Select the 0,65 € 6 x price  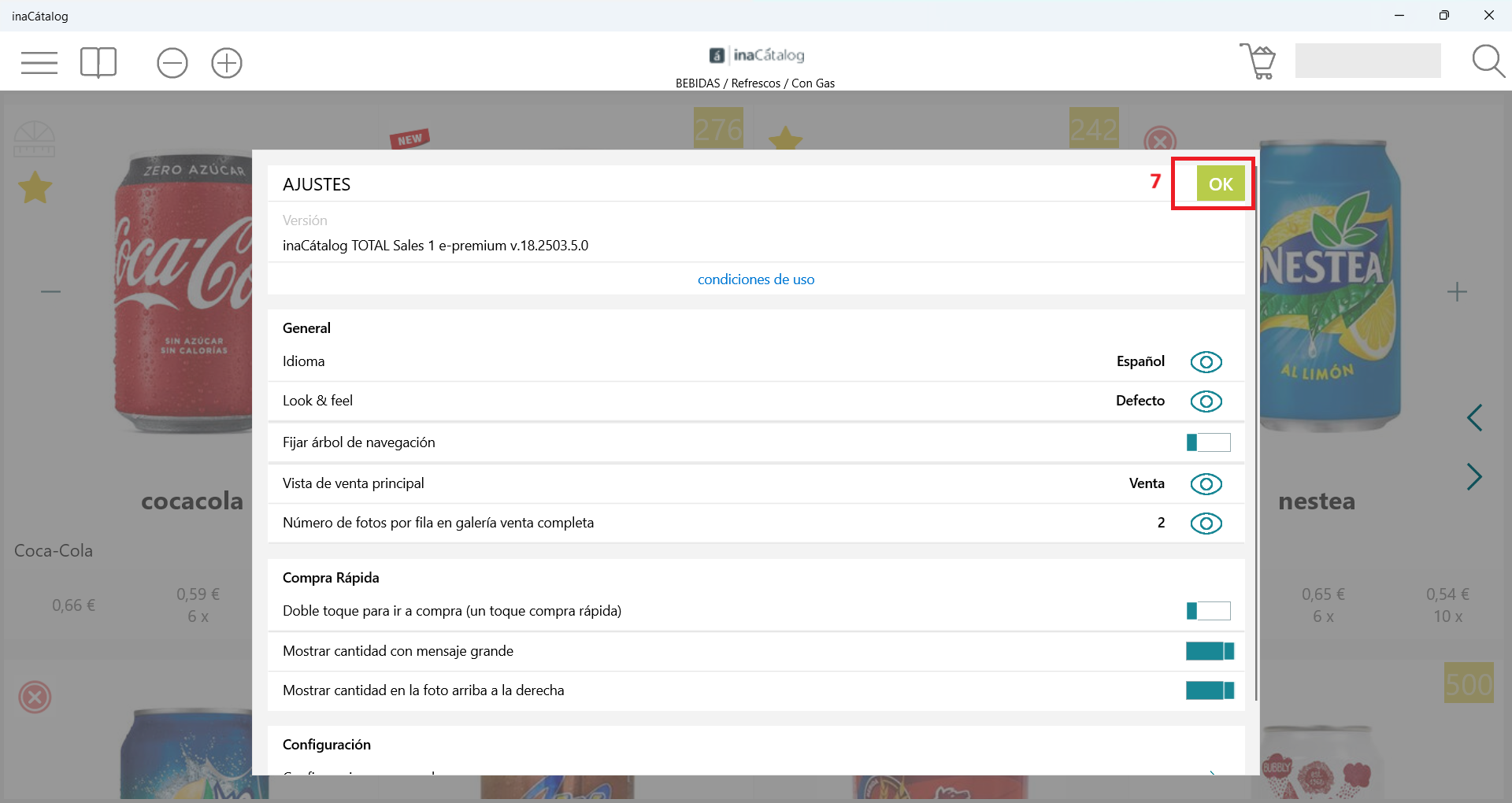click(1323, 605)
